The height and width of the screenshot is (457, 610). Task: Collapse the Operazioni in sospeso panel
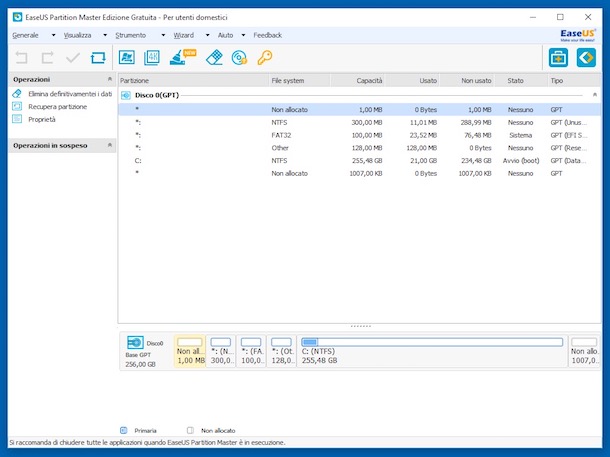(x=110, y=145)
